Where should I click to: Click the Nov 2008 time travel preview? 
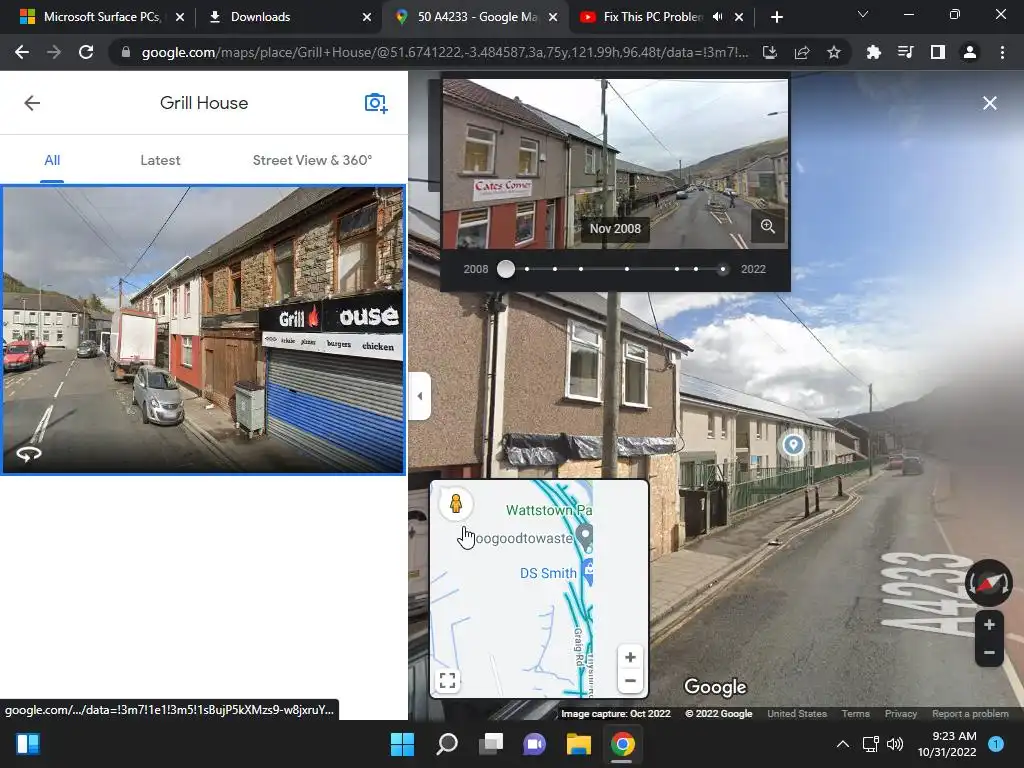615,164
